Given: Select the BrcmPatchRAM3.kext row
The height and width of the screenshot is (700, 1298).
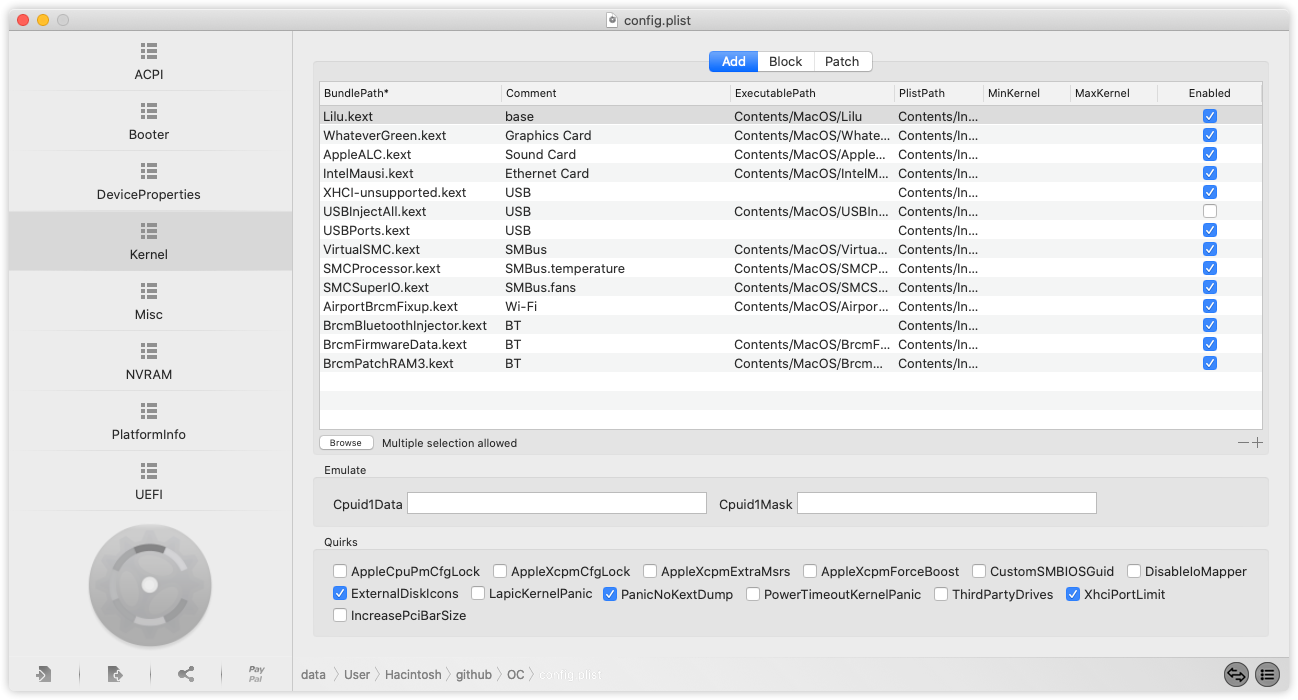Looking at the screenshot, I should (790, 363).
